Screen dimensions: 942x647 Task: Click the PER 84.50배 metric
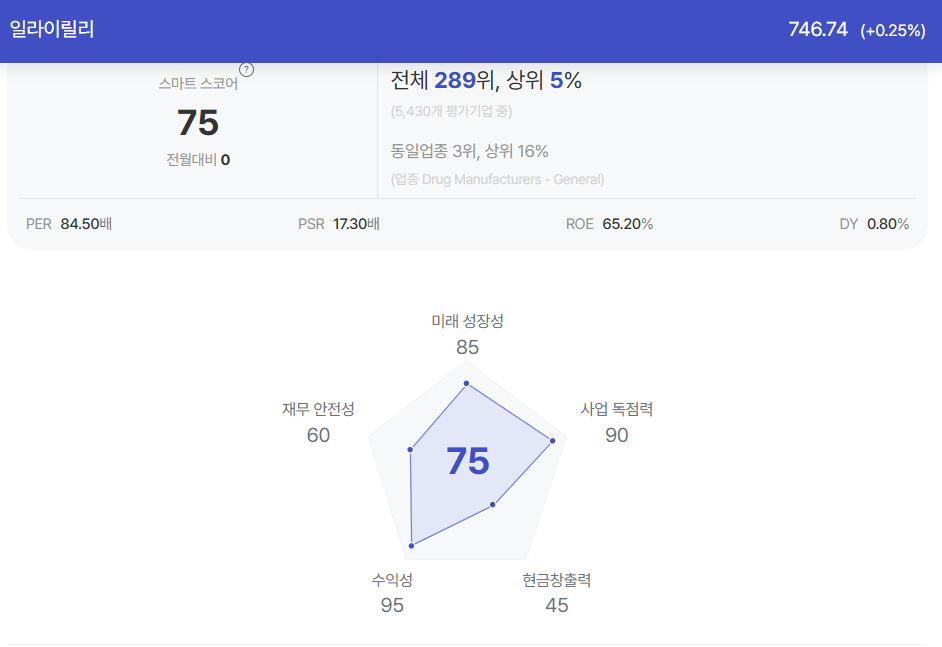coord(68,224)
